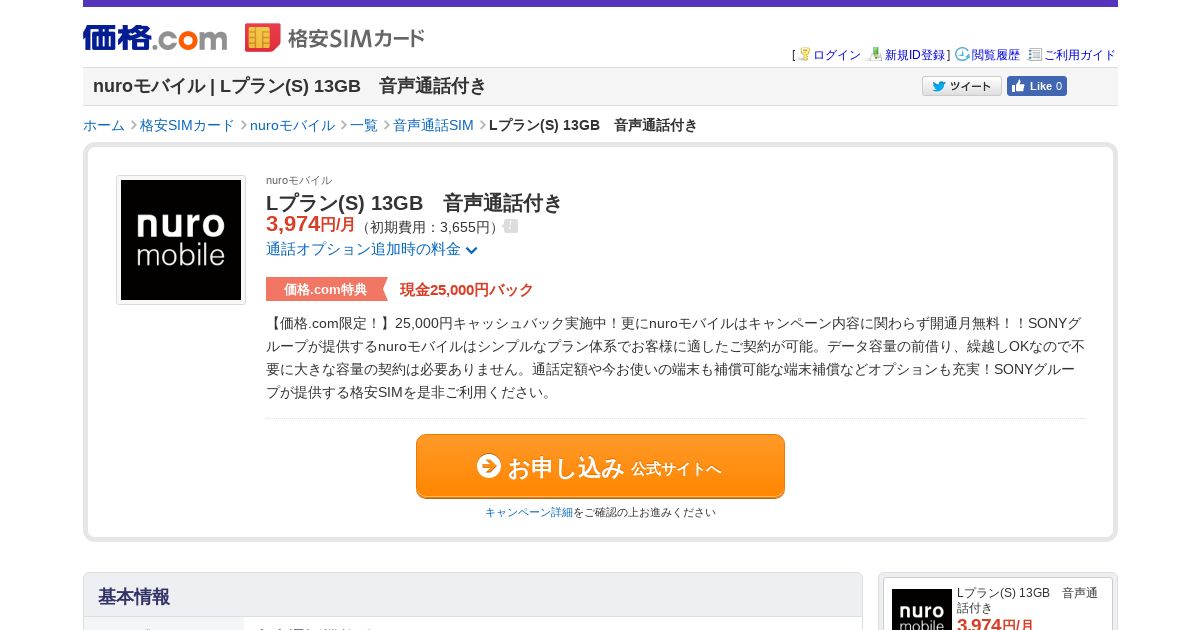Open the 閲覧履歴 link
Screen dimensions: 1200x630
tap(996, 55)
